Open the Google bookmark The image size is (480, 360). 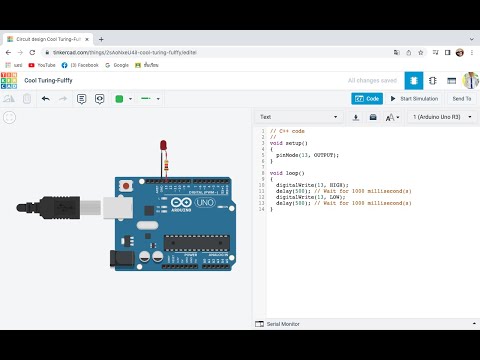pyautogui.click(x=117, y=65)
